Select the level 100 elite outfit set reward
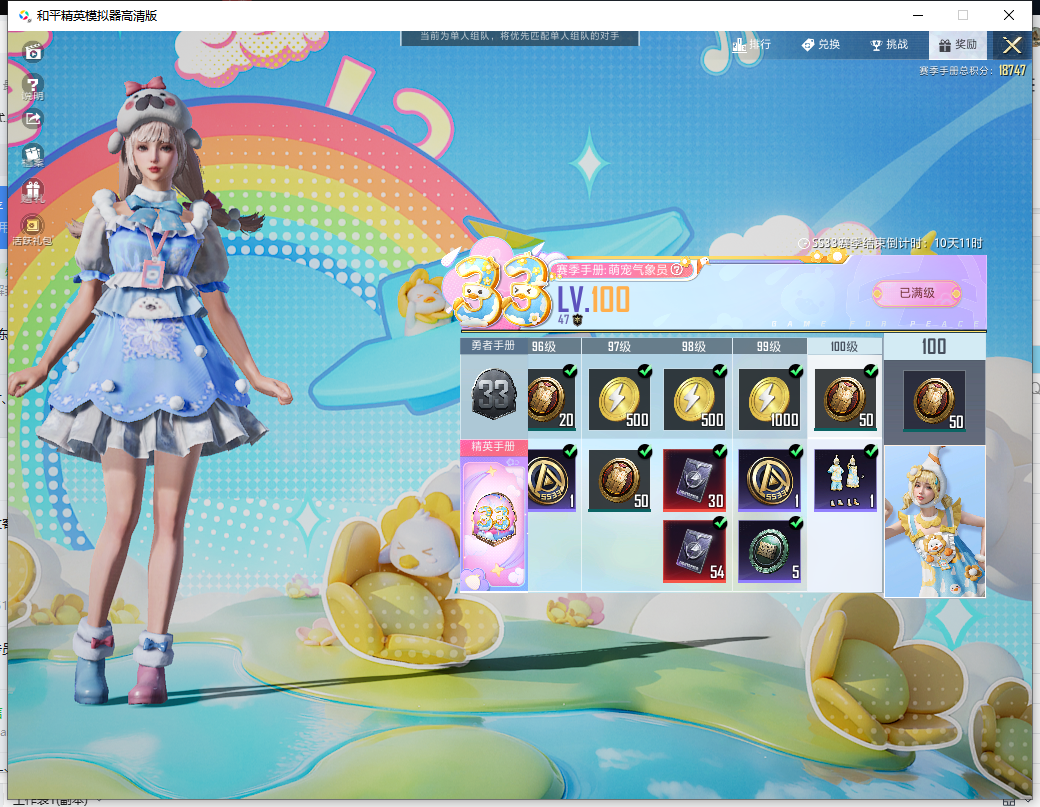This screenshot has height=807, width=1040. tap(845, 480)
